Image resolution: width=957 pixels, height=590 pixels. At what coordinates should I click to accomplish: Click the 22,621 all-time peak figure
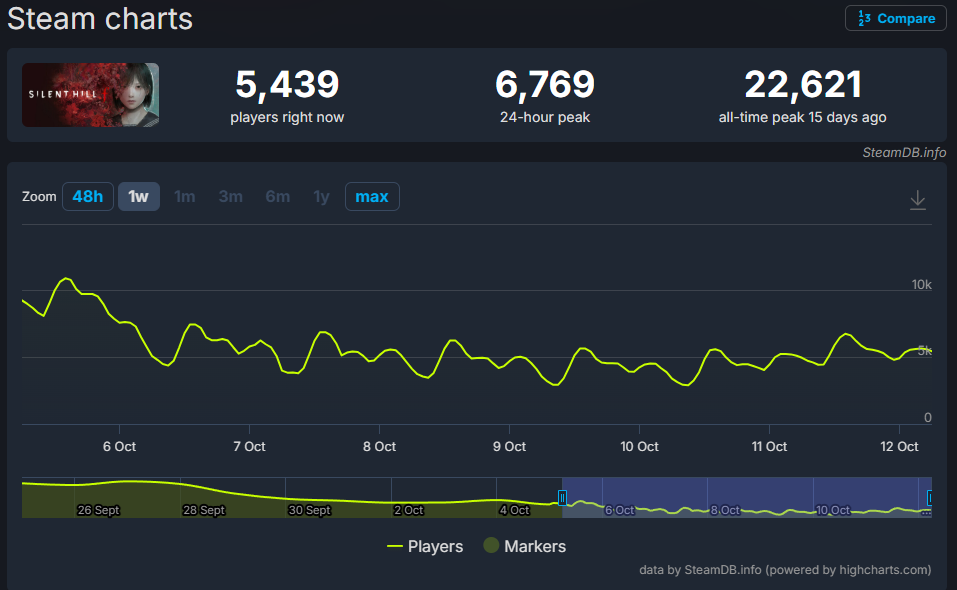[803, 84]
